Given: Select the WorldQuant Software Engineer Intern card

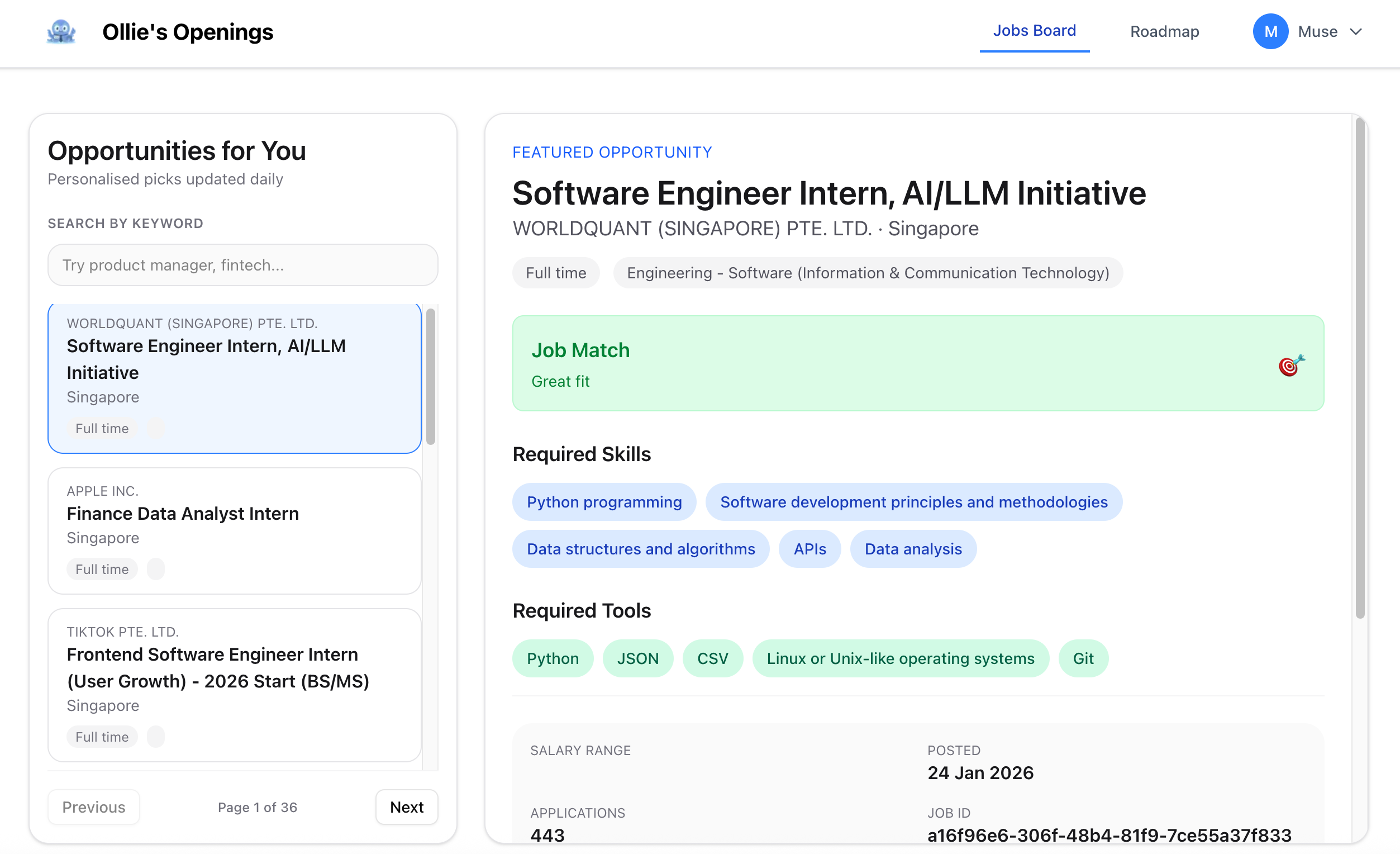Looking at the screenshot, I should point(234,378).
